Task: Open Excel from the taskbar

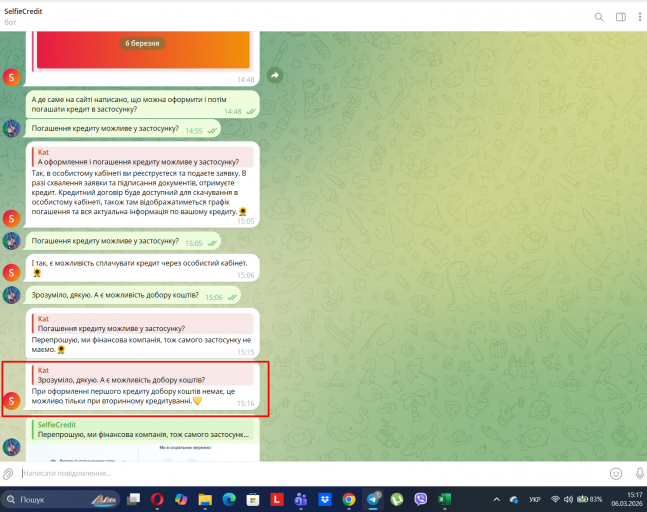Action: tap(444, 500)
